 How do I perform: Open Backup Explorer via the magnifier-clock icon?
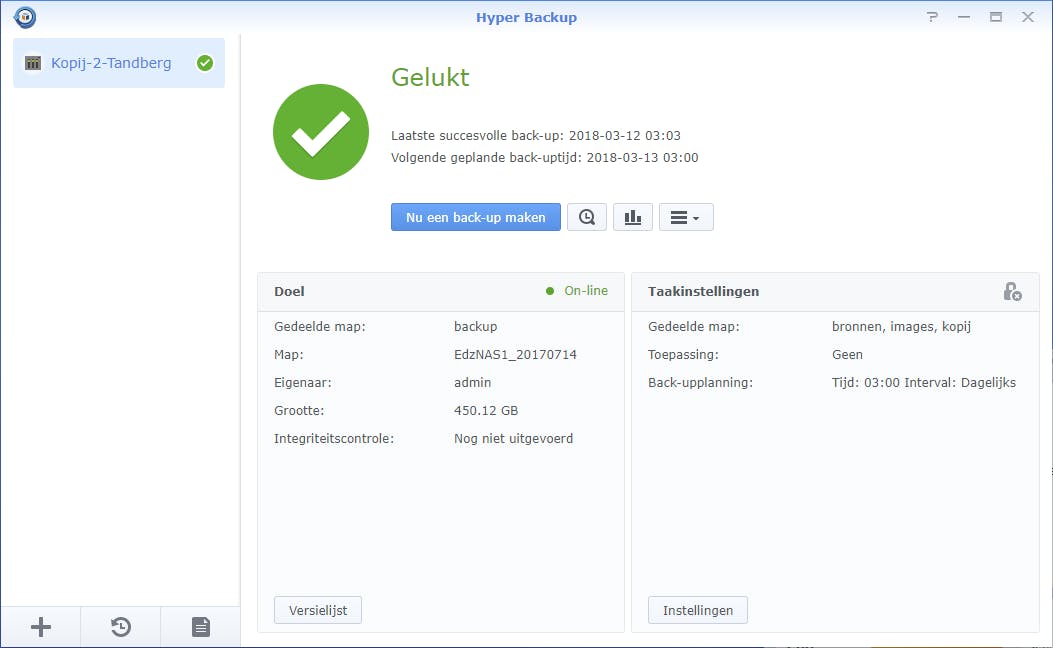pyautogui.click(x=587, y=217)
